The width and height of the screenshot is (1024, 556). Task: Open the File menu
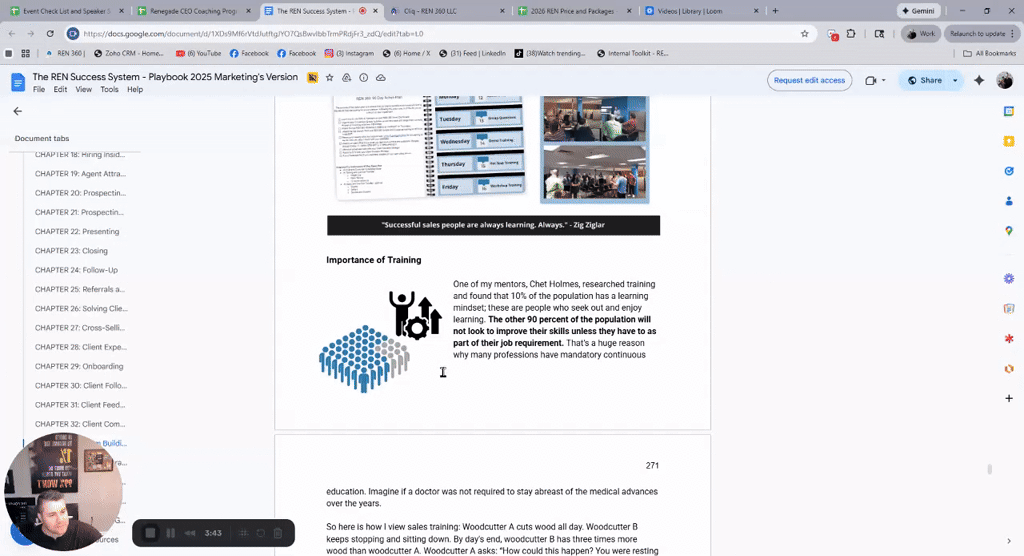[39, 90]
